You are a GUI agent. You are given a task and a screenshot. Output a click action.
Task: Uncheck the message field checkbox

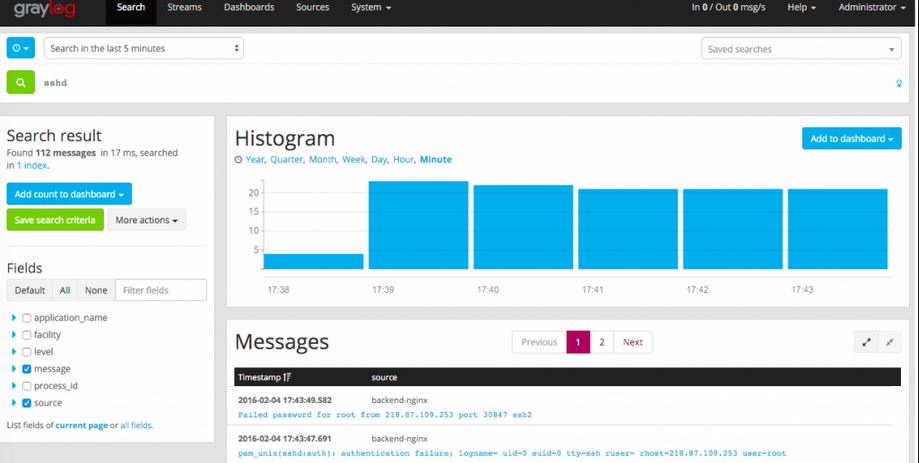(x=26, y=369)
